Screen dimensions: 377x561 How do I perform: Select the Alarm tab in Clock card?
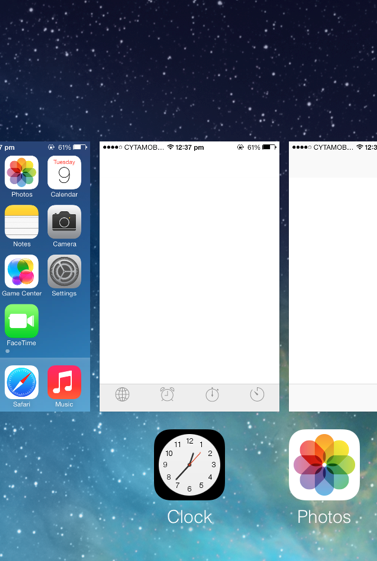(167, 394)
